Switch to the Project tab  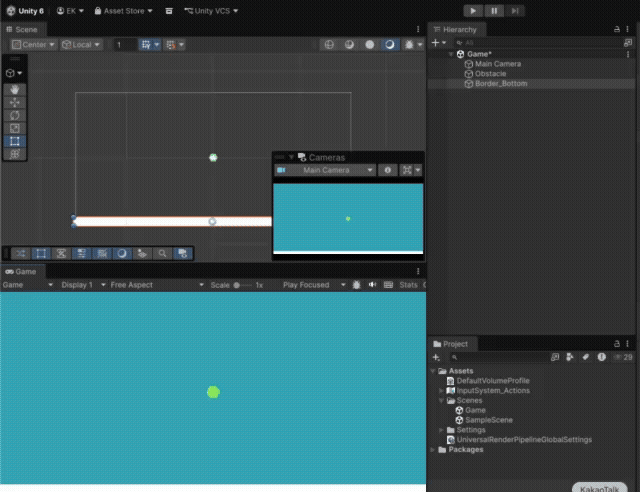pos(451,344)
